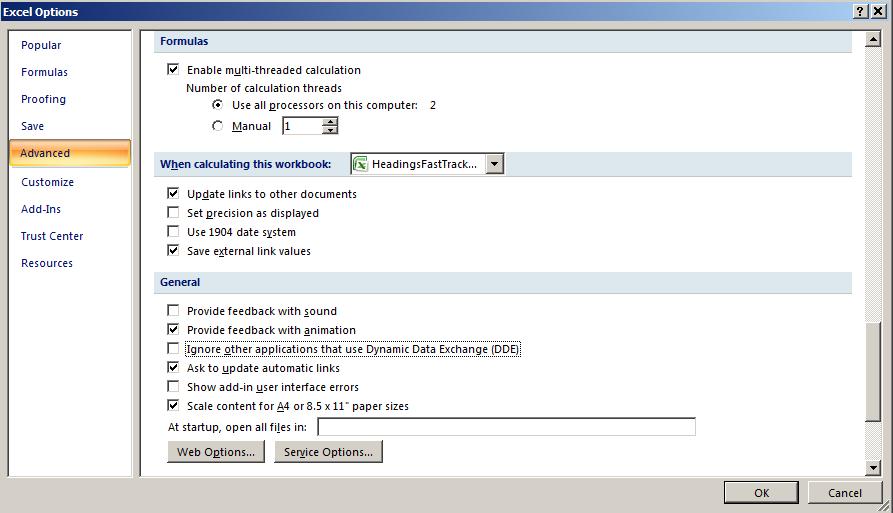Image resolution: width=893 pixels, height=513 pixels.
Task: Select the Manual threads radio button
Action: [x=218, y=126]
